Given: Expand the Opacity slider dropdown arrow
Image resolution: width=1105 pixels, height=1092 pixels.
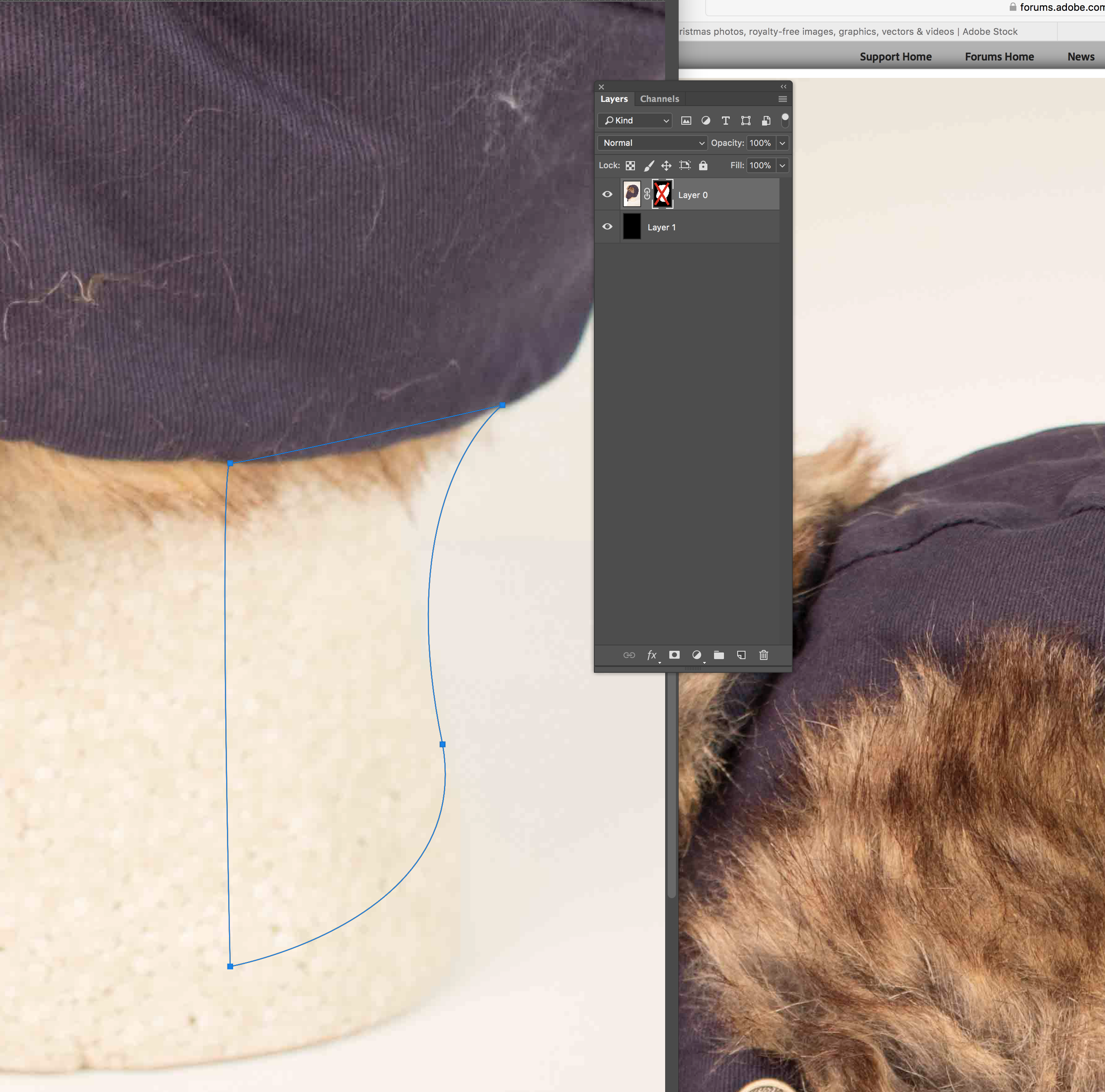Looking at the screenshot, I should tap(782, 143).
